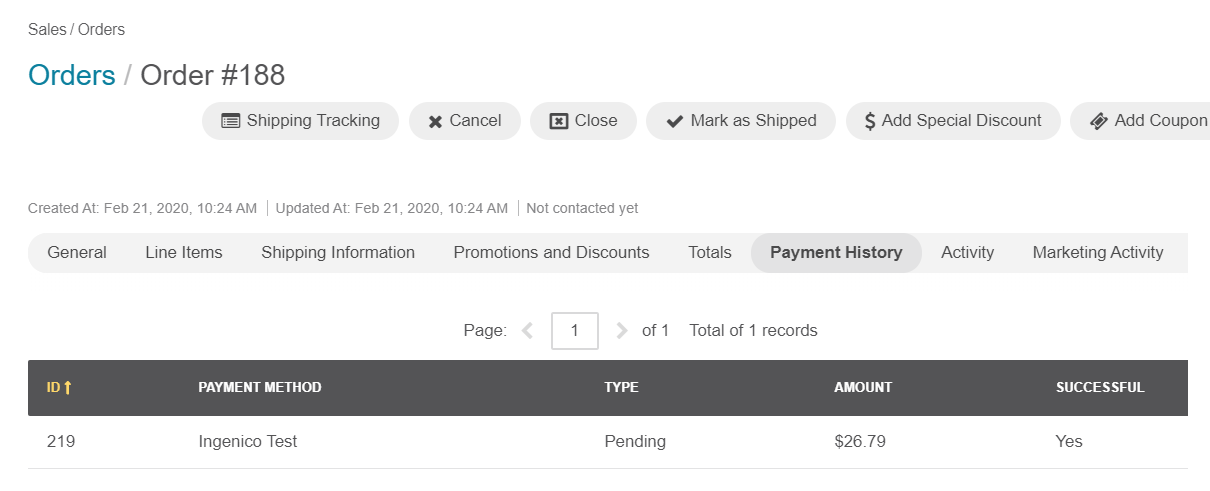Click the ticket icon on Add Coupon
Image resolution: width=1210 pixels, height=491 pixels.
click(1098, 121)
